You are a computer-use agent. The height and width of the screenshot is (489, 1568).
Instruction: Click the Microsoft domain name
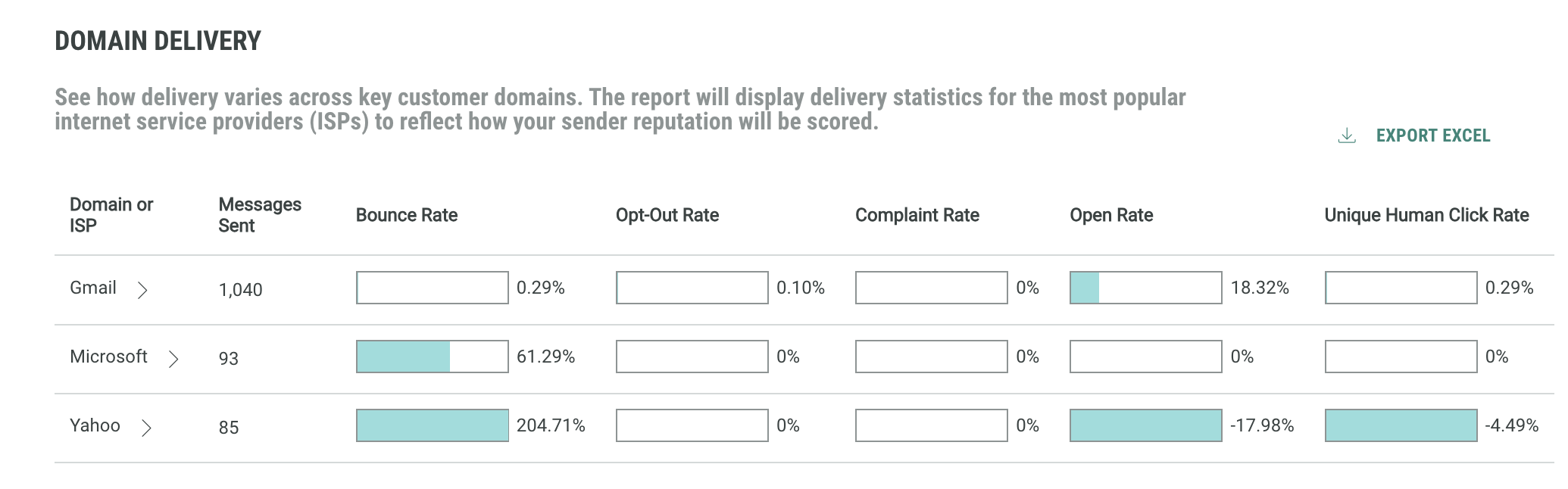(108, 357)
